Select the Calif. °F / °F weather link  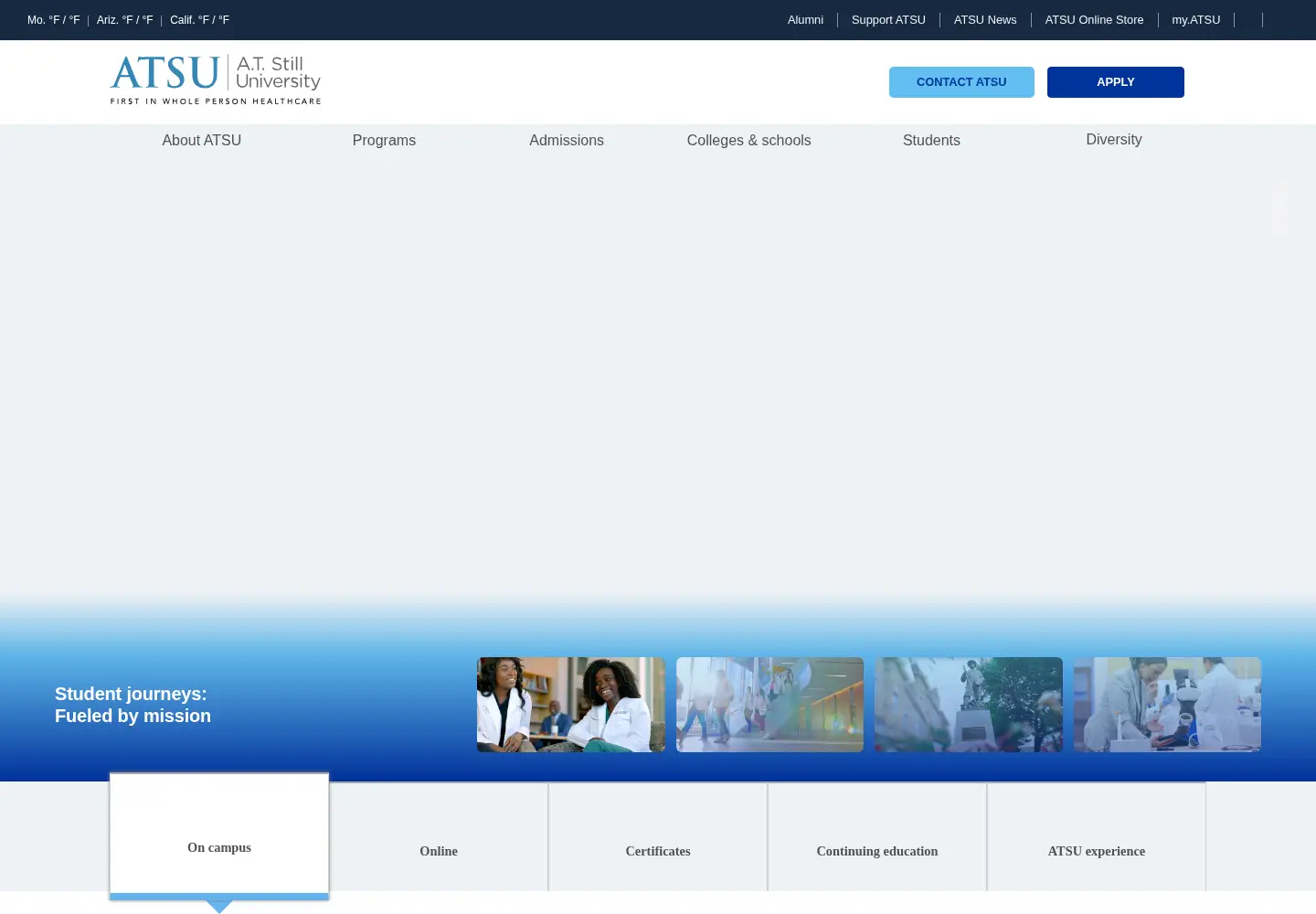199,20
